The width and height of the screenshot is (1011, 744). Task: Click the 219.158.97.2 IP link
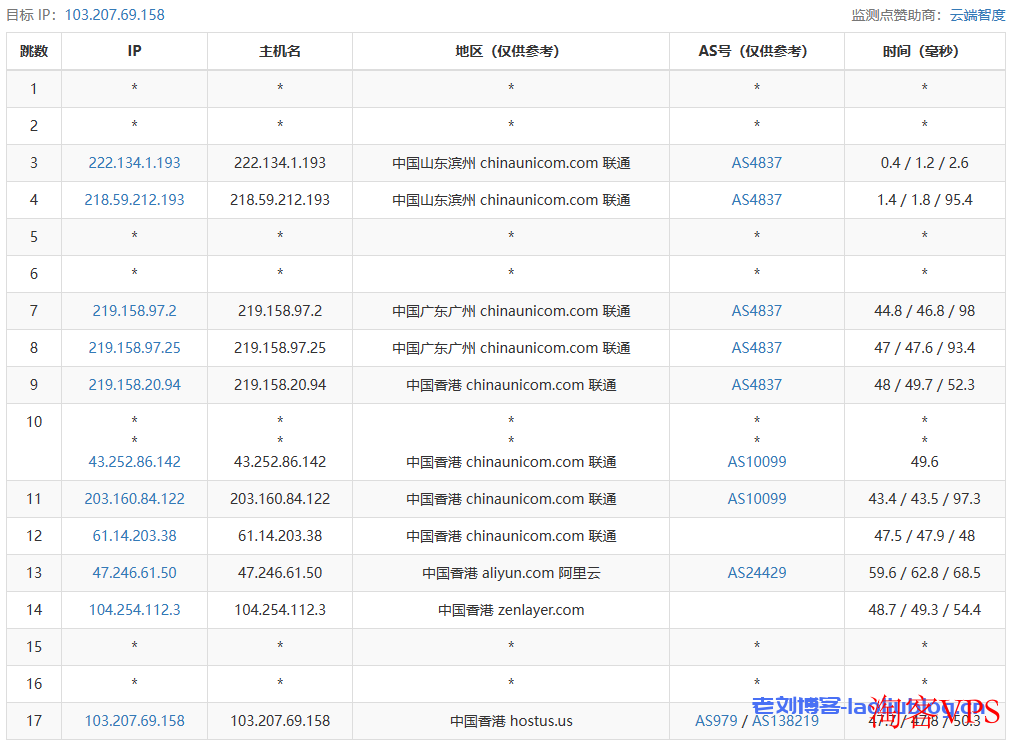134,311
